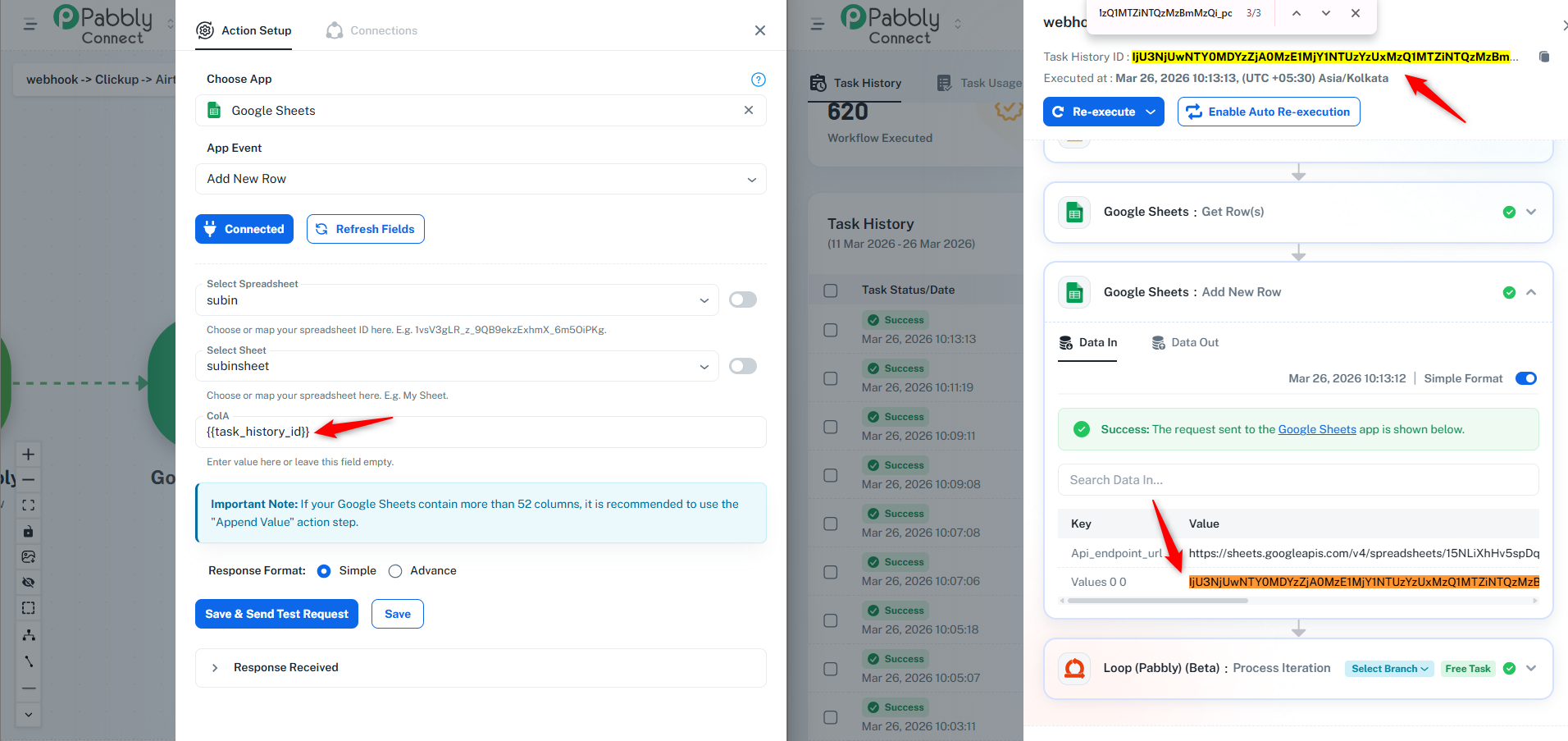
Task: Click the help question mark icon
Action: coord(758,80)
